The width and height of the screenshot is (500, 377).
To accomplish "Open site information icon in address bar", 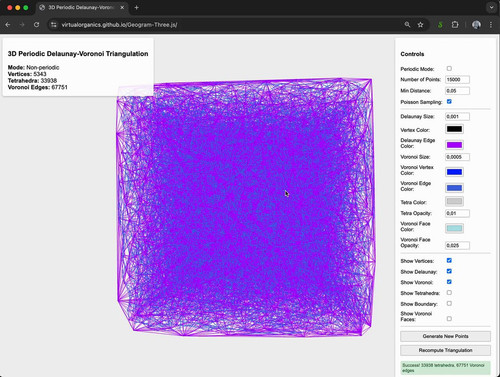I will pos(54,25).
